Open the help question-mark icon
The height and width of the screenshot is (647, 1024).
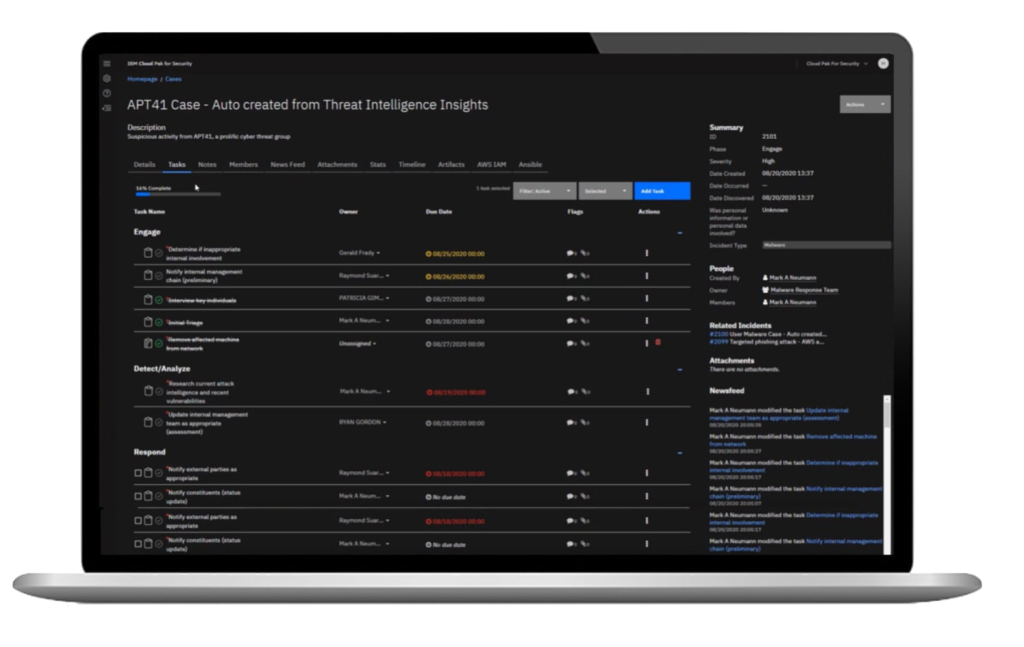106,93
